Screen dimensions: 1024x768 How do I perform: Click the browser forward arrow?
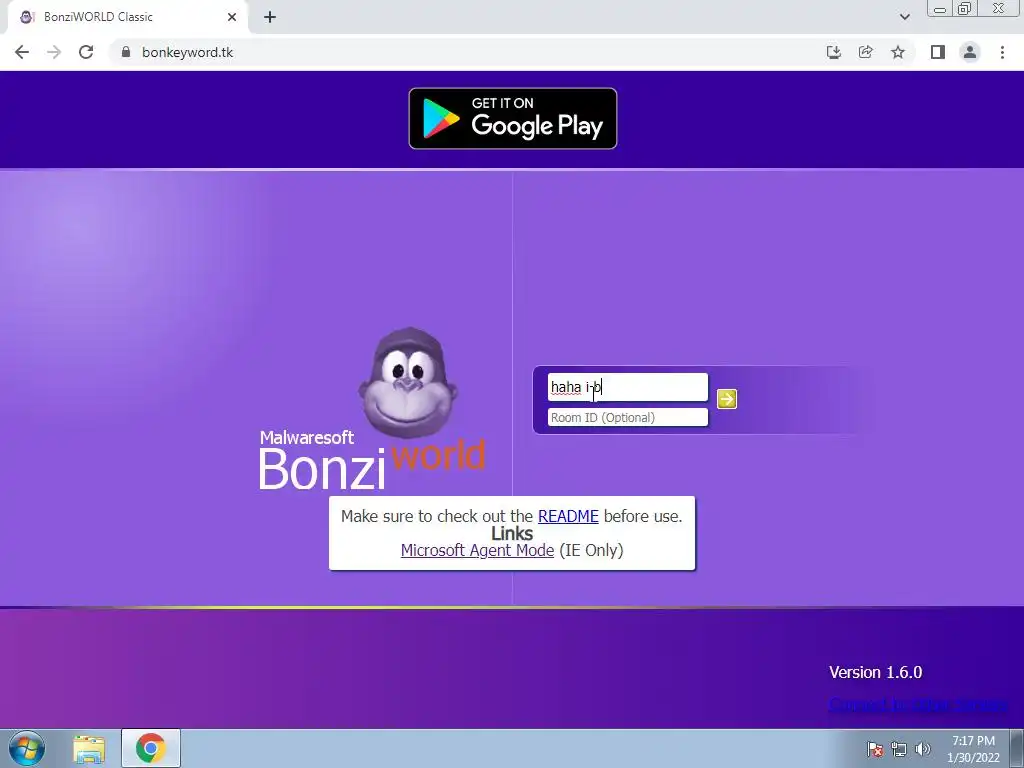click(x=54, y=52)
